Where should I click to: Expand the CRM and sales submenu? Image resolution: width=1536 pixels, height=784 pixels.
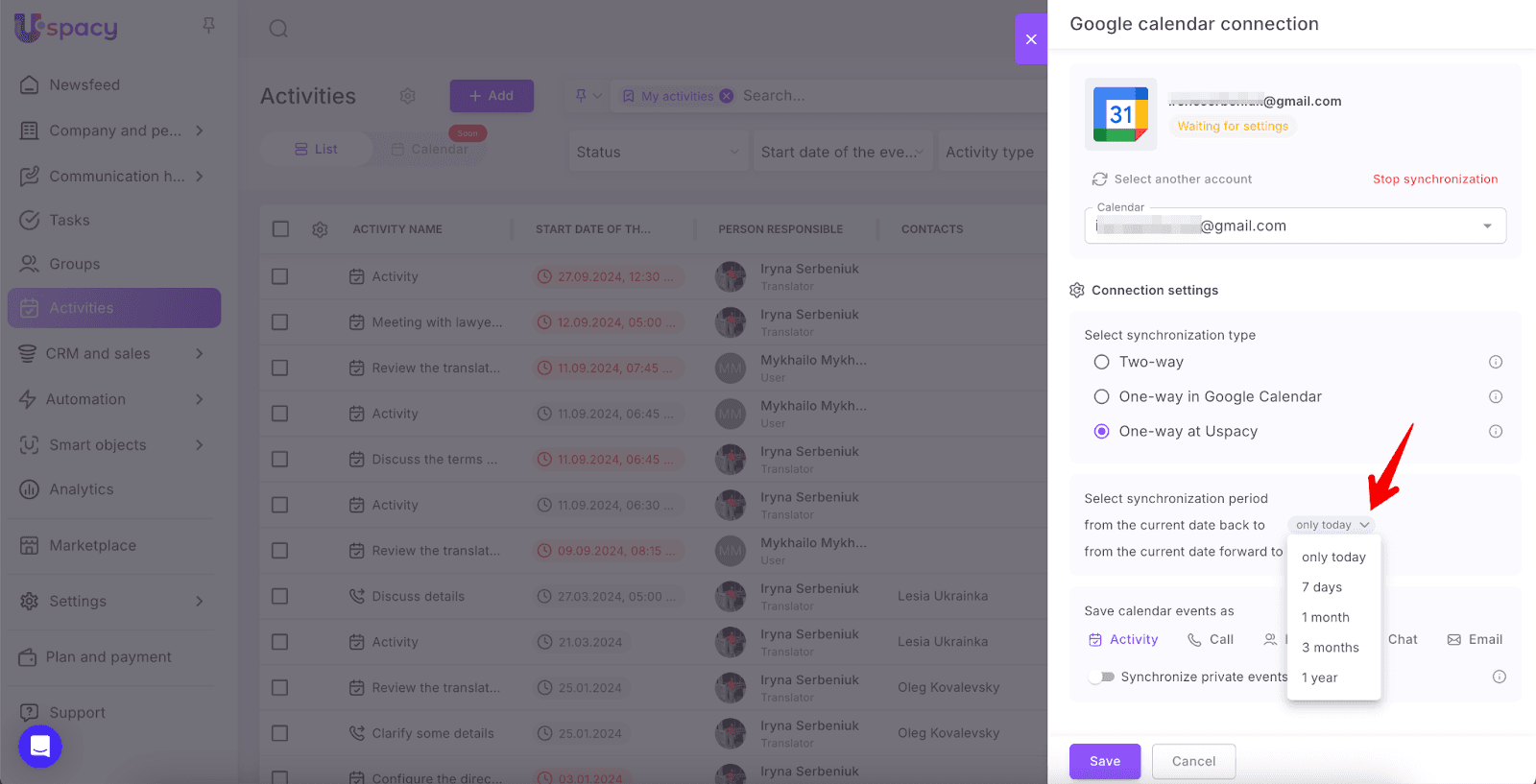click(x=199, y=354)
